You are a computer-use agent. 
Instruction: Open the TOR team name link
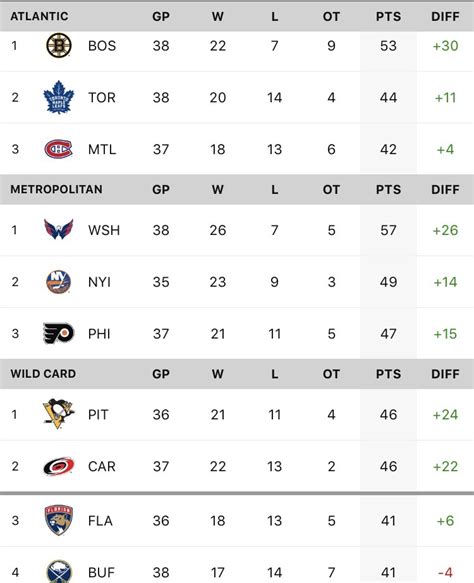coord(101,97)
